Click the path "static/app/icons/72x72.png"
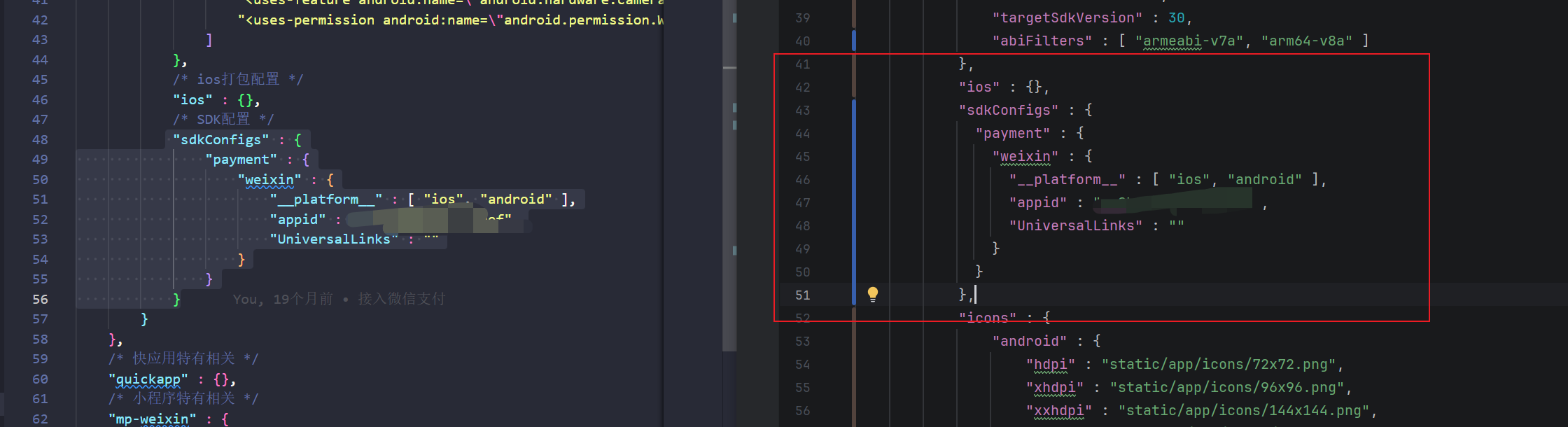Screen dimensions: 1568x427 1219,364
